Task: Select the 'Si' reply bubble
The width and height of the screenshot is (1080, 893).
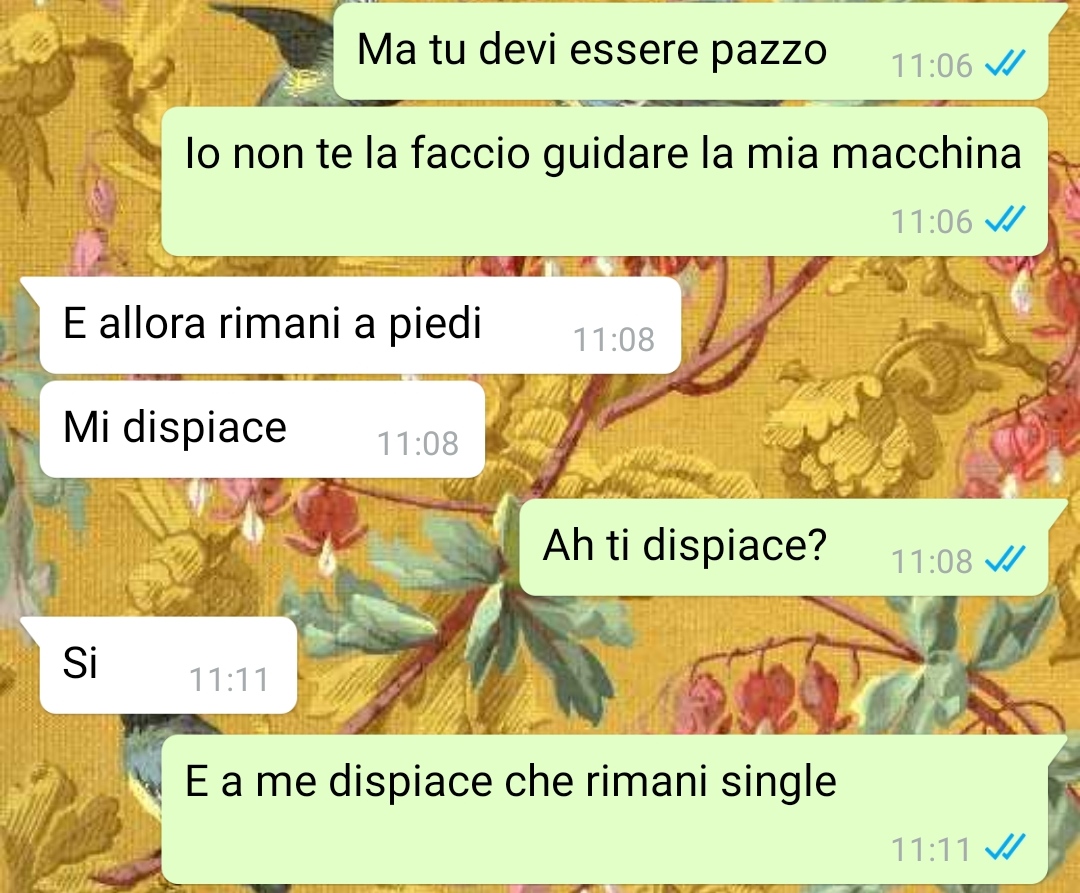Action: 168,665
